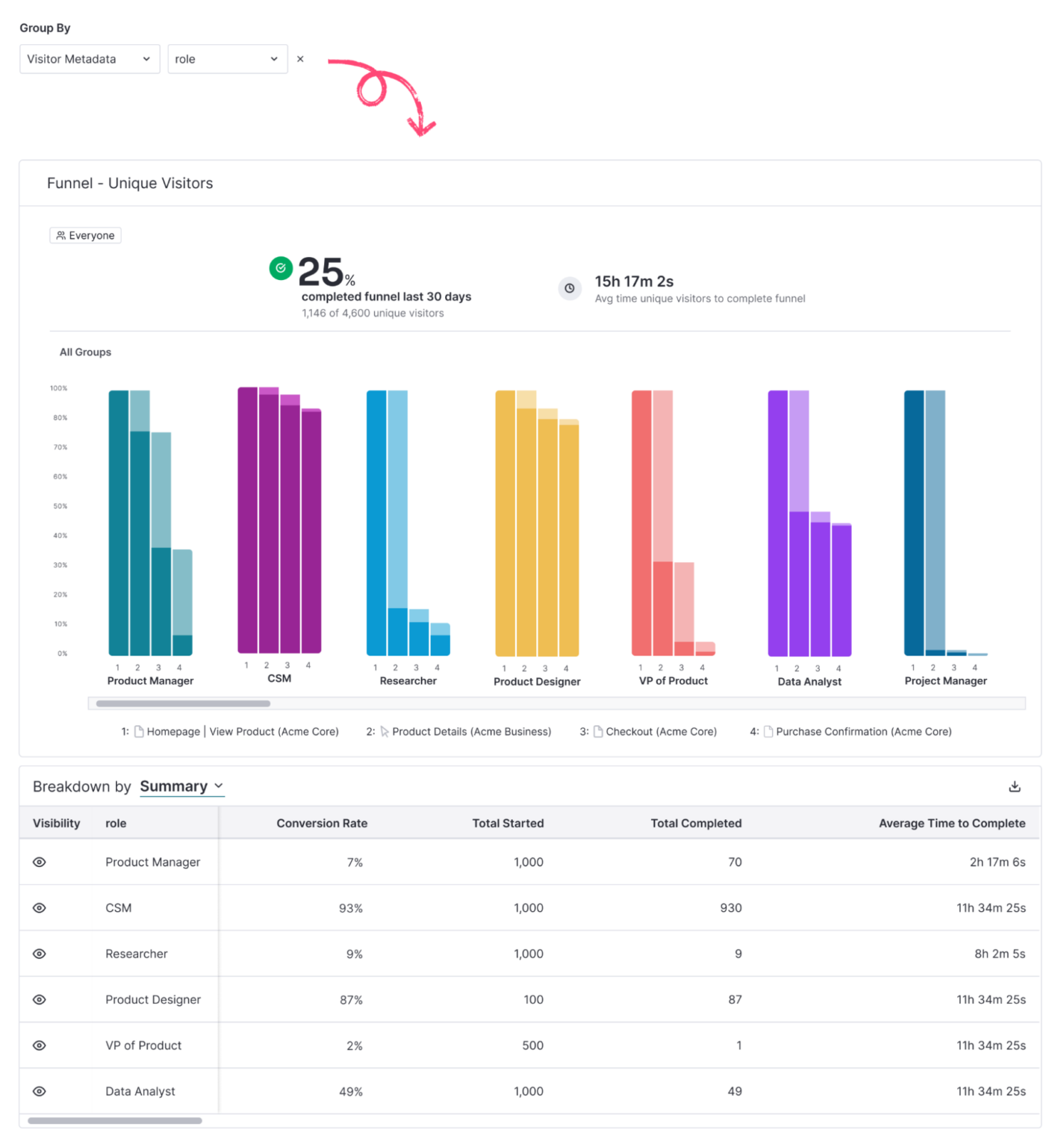Open the Visitor Metadata dropdown
This screenshot has width=1064, height=1147.
coord(89,58)
